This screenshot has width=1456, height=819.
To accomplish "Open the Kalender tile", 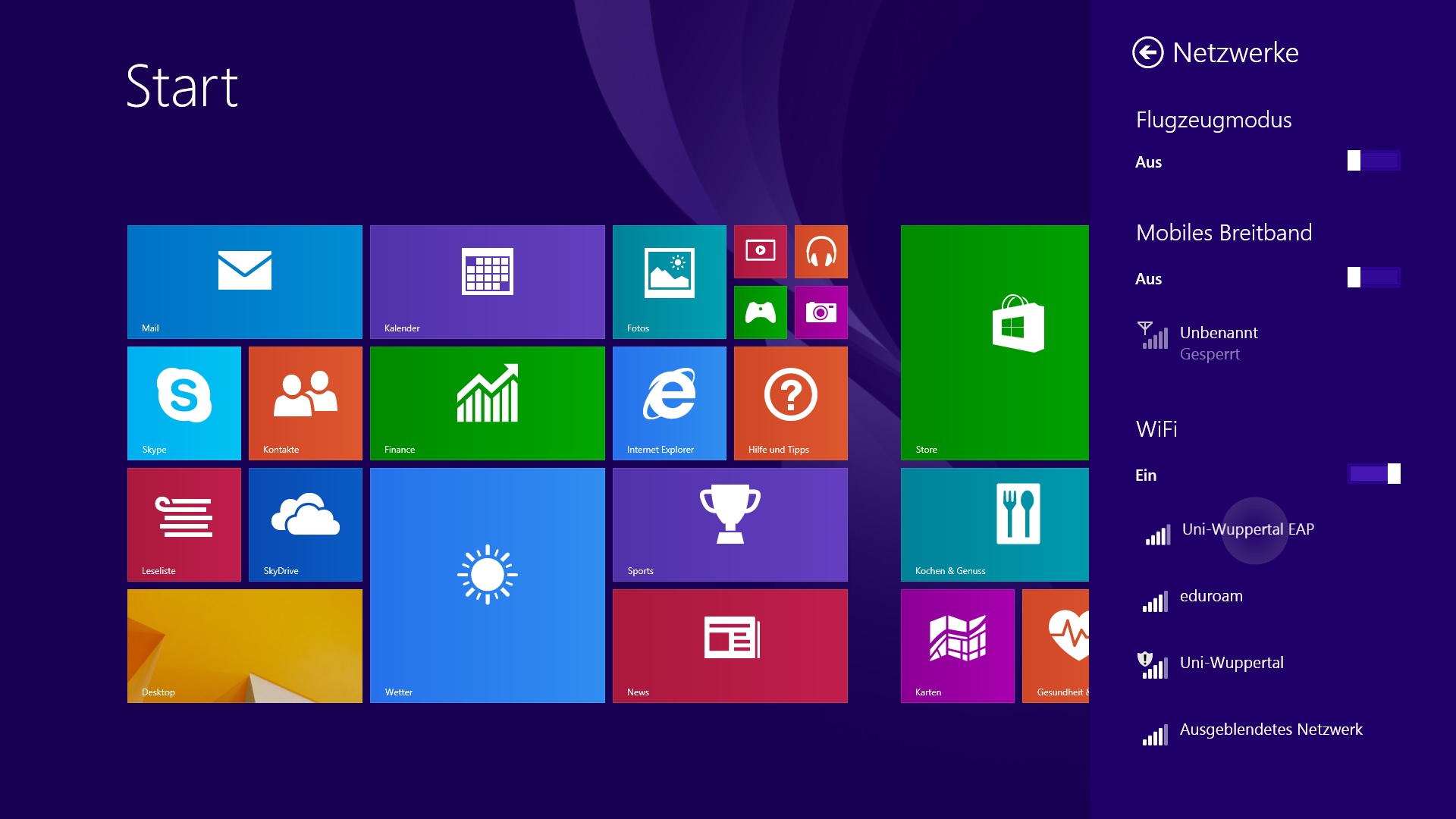I will pos(488,282).
